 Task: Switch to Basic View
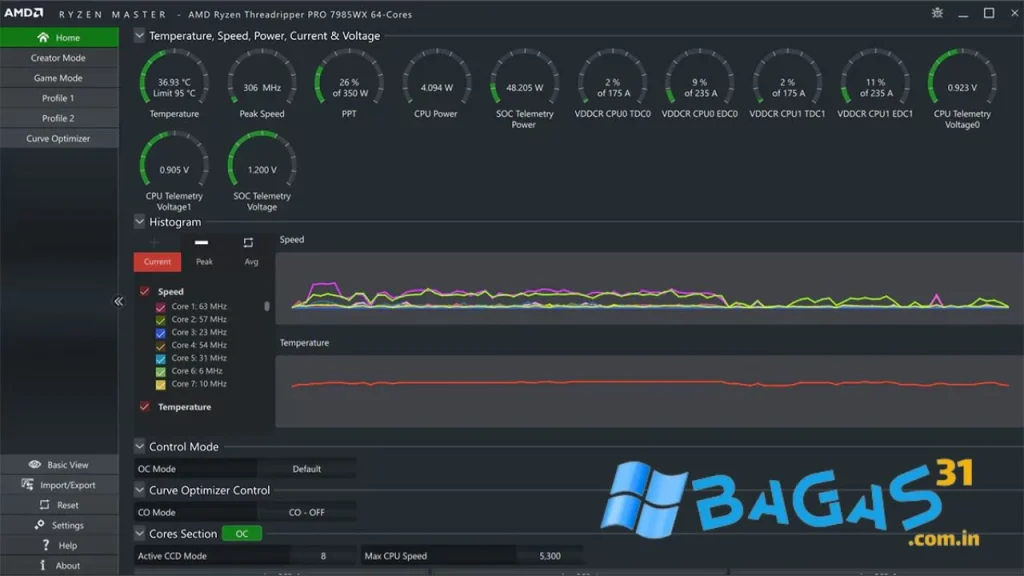(59, 464)
